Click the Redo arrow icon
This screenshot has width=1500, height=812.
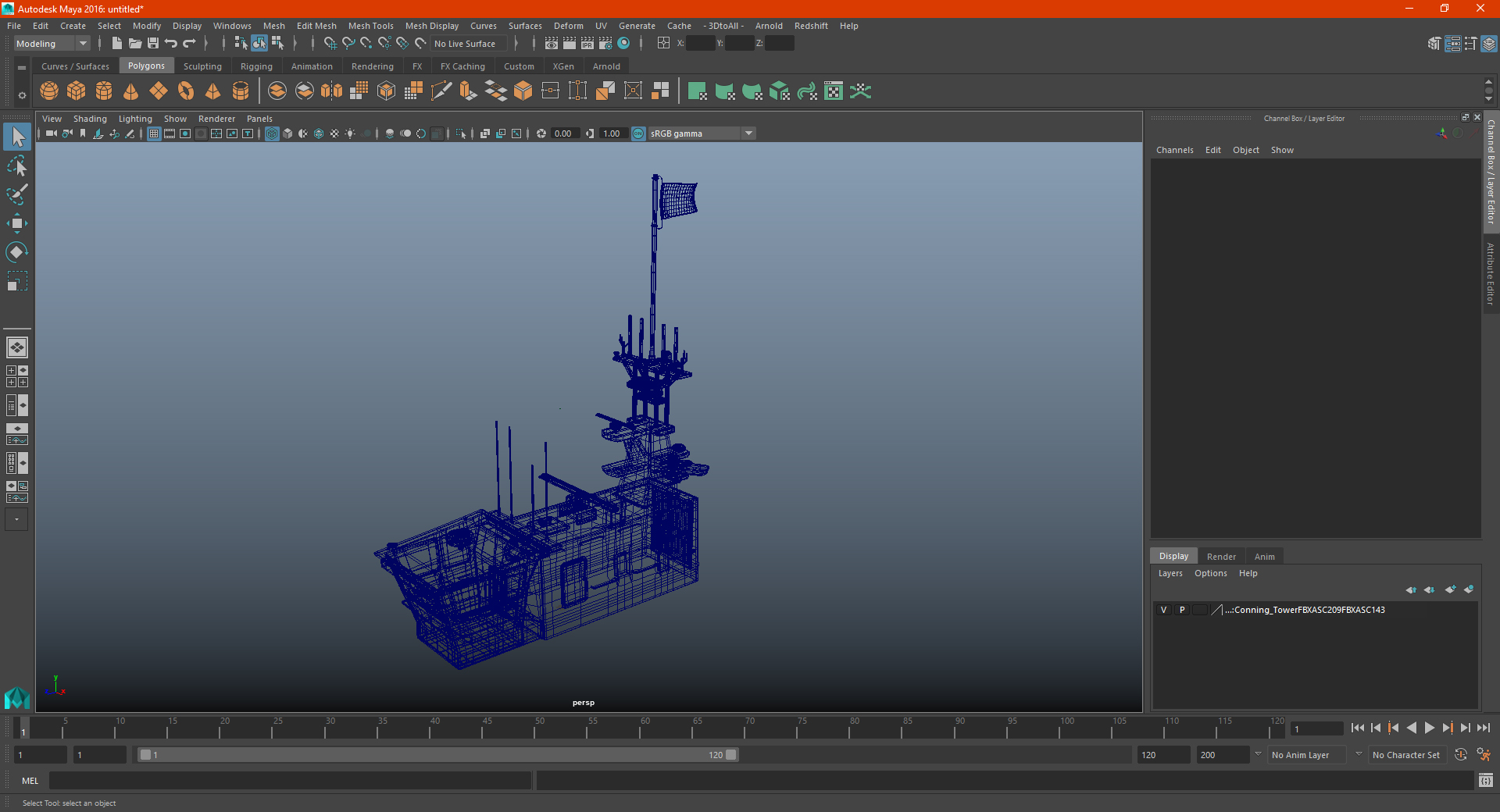(190, 44)
